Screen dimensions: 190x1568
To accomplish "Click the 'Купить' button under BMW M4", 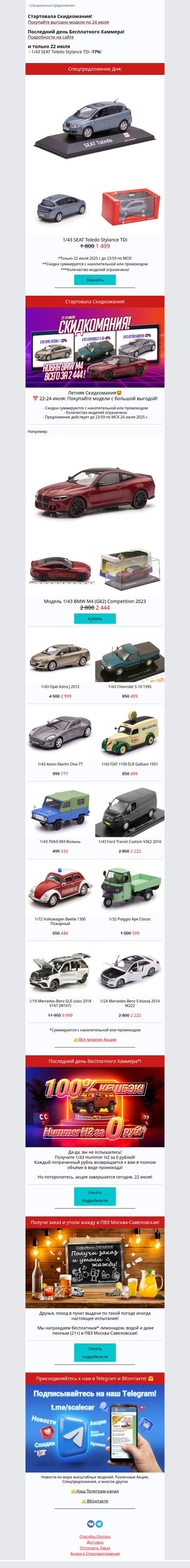I will 95,618.
